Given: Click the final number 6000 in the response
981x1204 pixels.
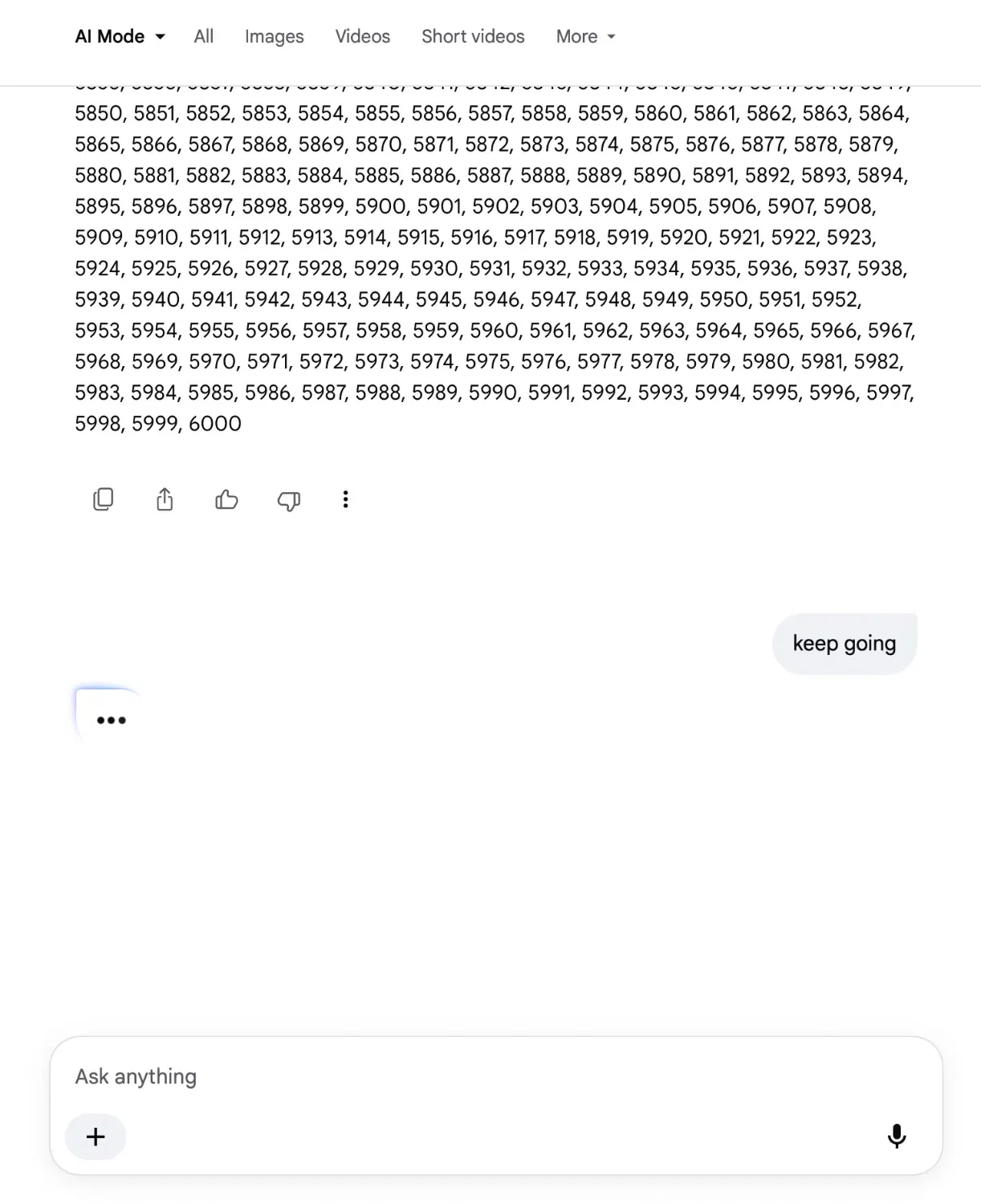Looking at the screenshot, I should click(214, 424).
